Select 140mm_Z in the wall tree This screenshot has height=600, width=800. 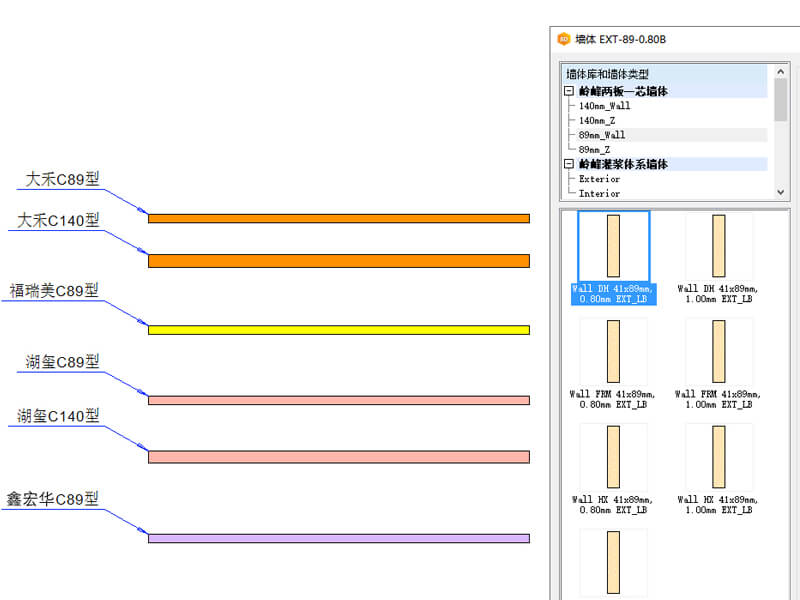pyautogui.click(x=597, y=120)
